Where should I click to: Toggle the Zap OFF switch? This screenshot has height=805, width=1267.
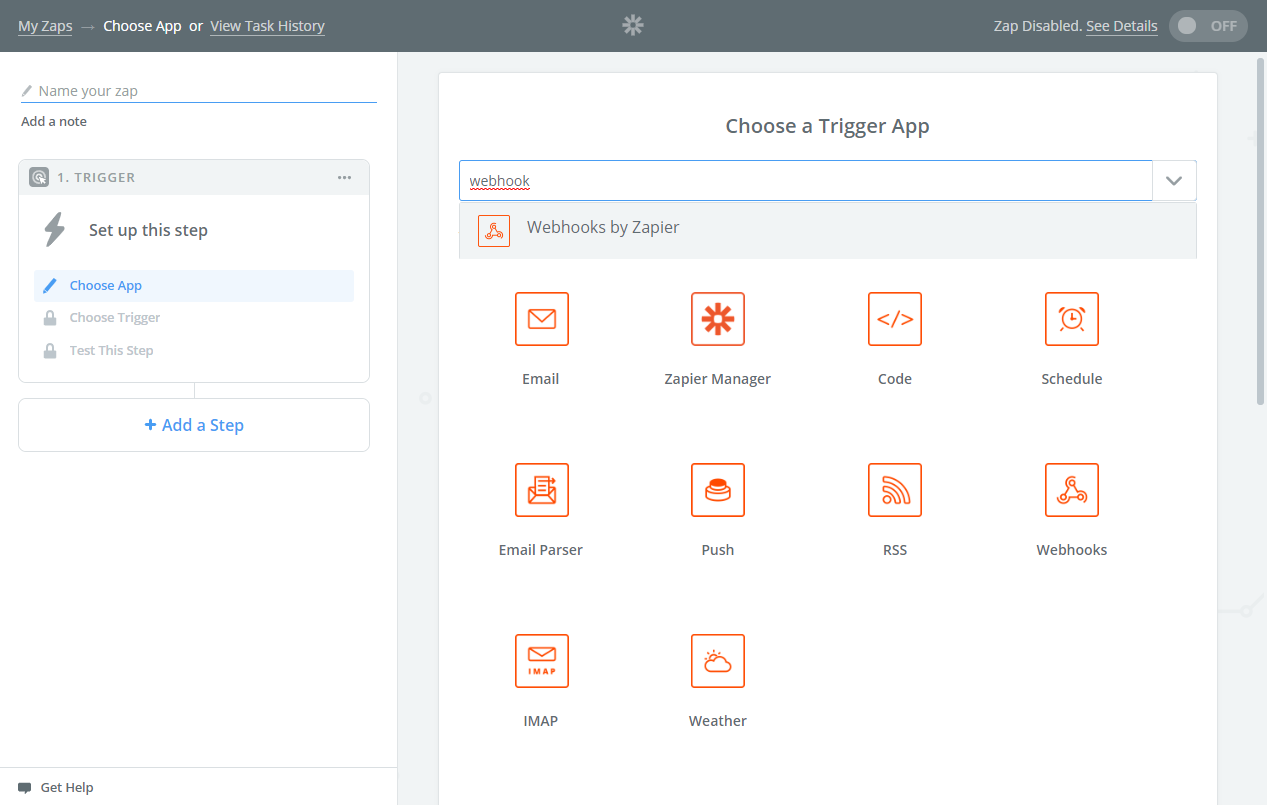pos(1208,26)
